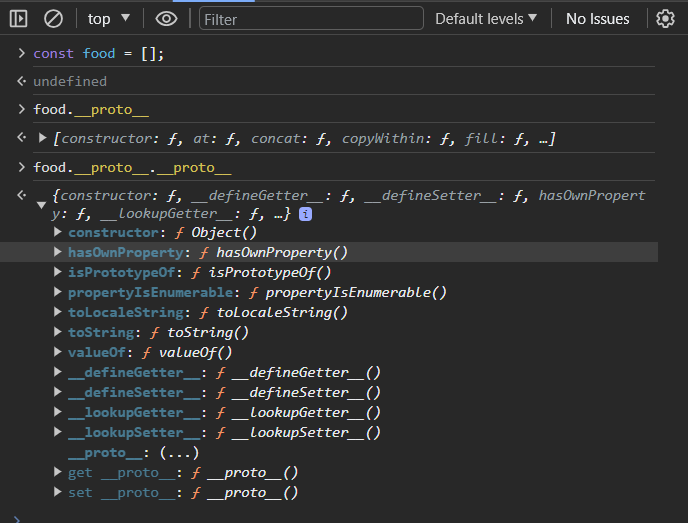Open the Default levels dropdown
Viewport: 688px width, 523px height.
[486, 18]
